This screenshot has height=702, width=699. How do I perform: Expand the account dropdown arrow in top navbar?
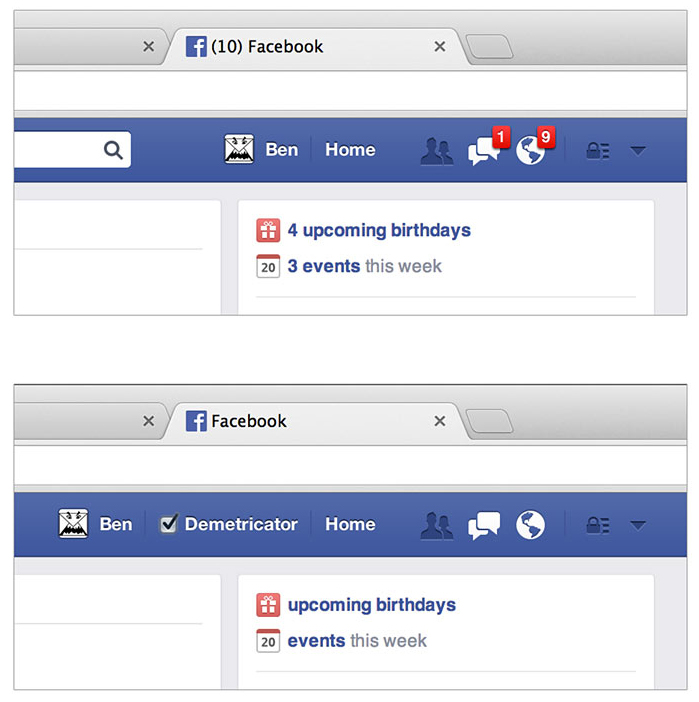[x=638, y=150]
